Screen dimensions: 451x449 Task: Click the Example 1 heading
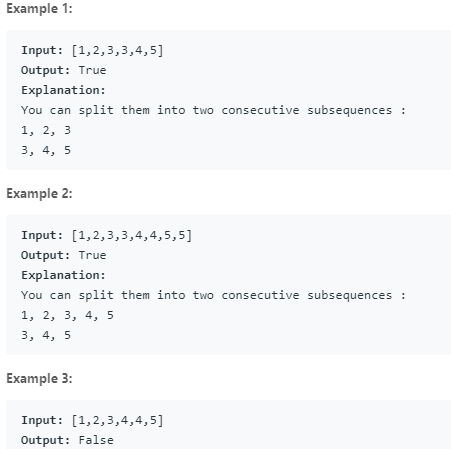39,9
